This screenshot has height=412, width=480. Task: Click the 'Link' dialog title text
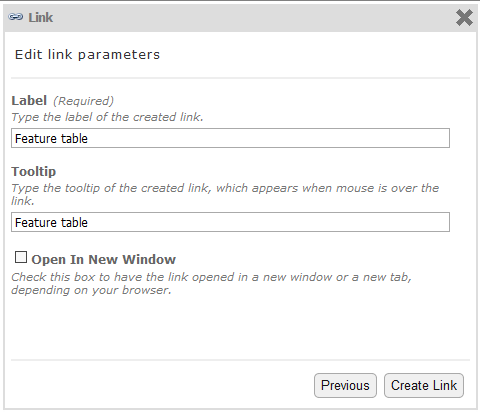click(x=40, y=17)
